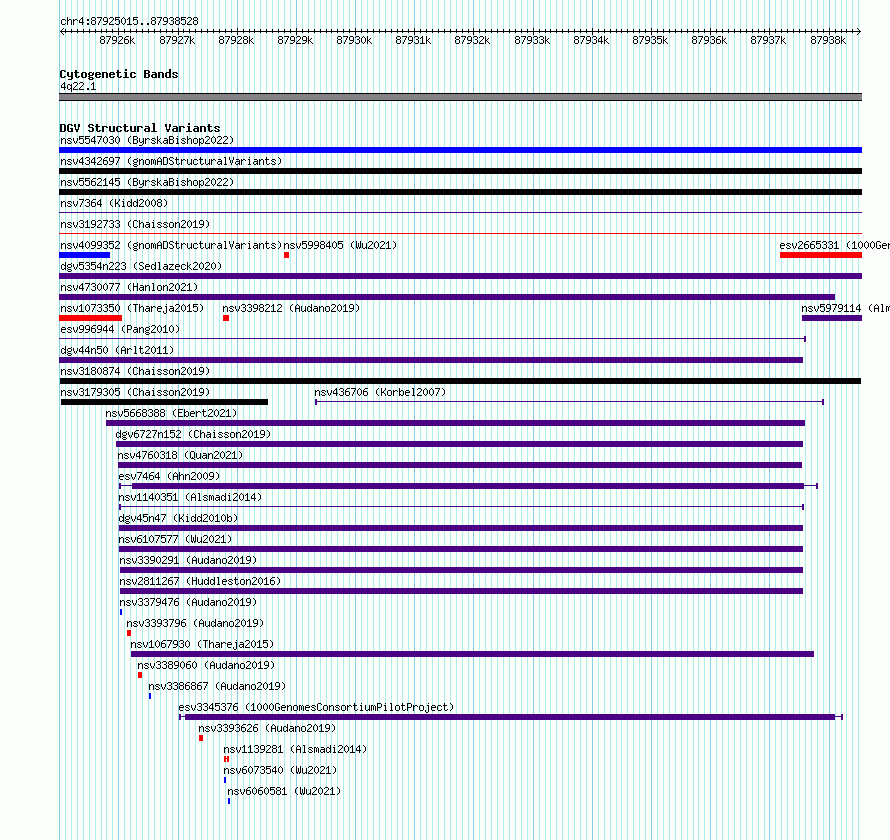Click the Cytogenetic Bands track title
This screenshot has width=890, height=840.
coord(119,74)
